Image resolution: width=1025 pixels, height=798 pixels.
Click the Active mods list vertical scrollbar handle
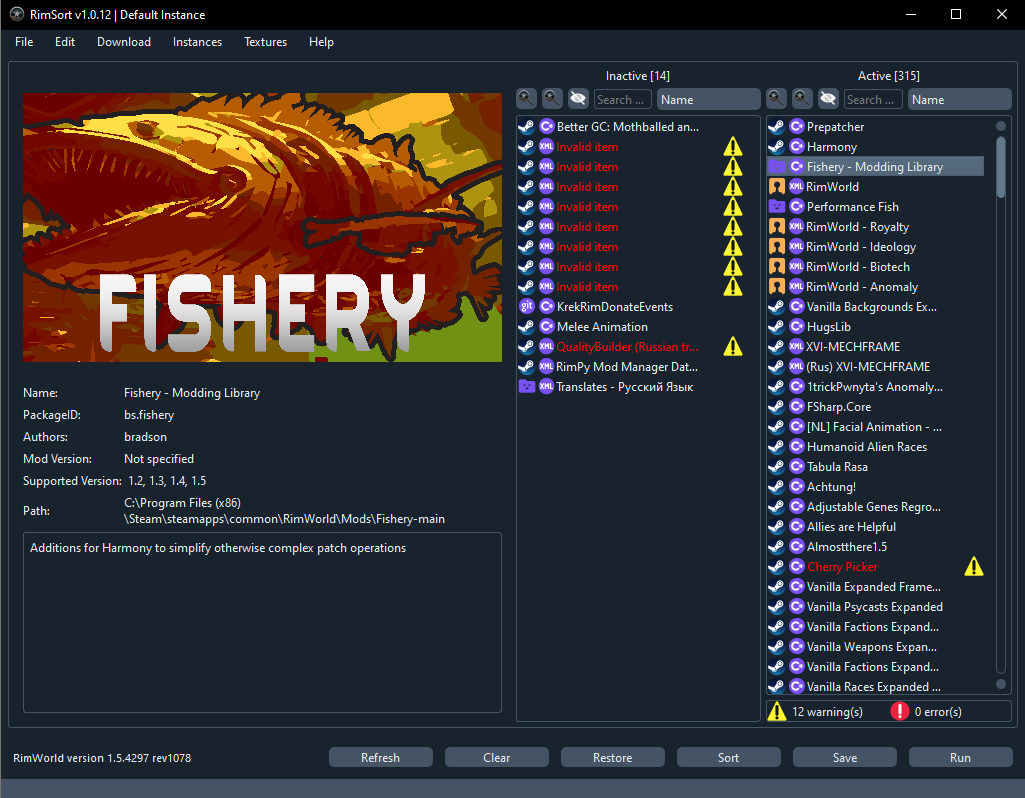1001,167
